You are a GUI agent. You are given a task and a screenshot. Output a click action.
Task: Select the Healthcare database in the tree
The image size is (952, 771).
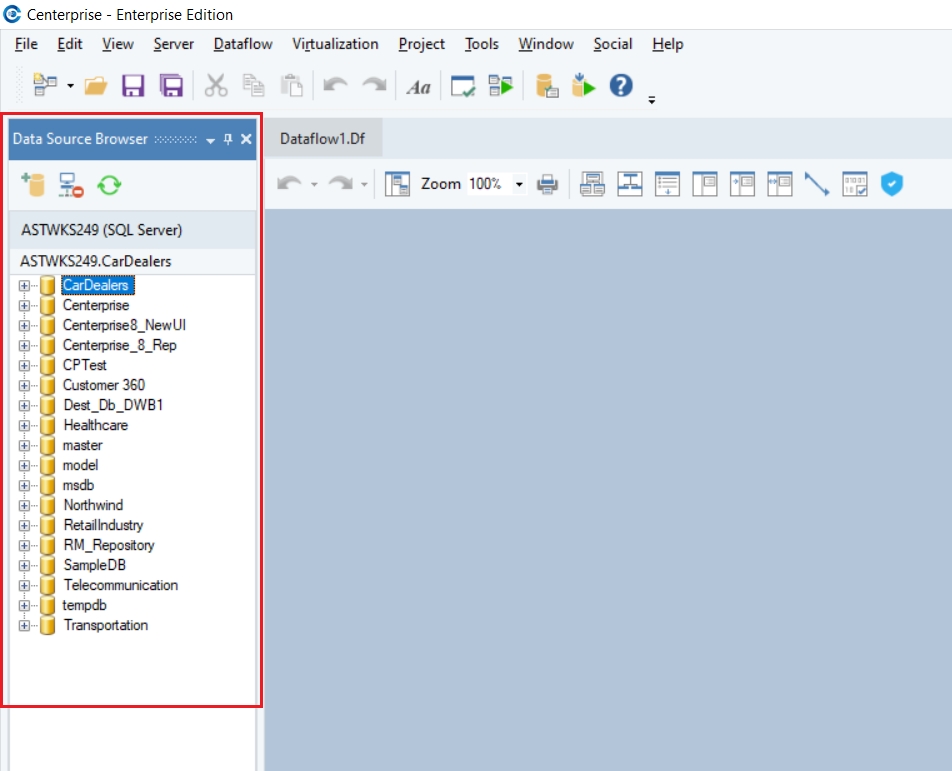(95, 425)
